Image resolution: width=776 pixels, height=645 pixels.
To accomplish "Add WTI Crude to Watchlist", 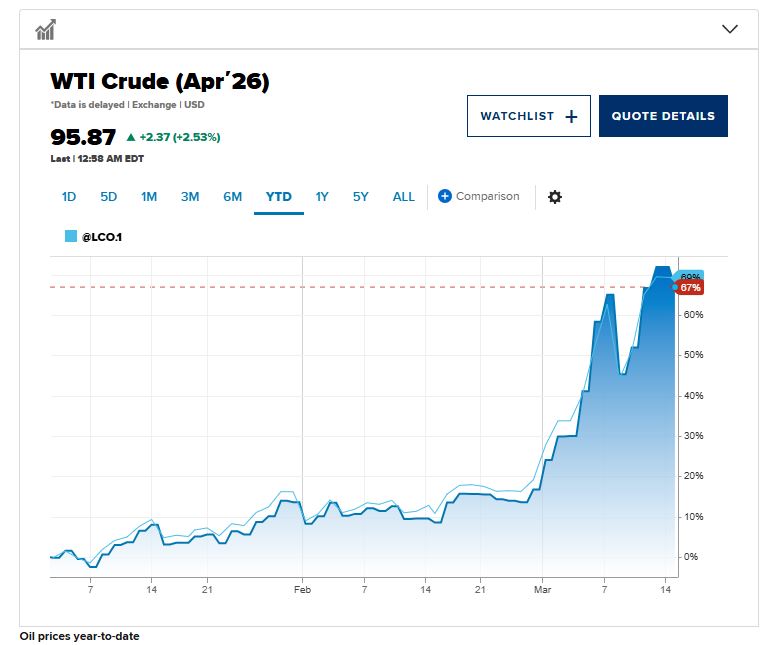I will click(x=528, y=116).
